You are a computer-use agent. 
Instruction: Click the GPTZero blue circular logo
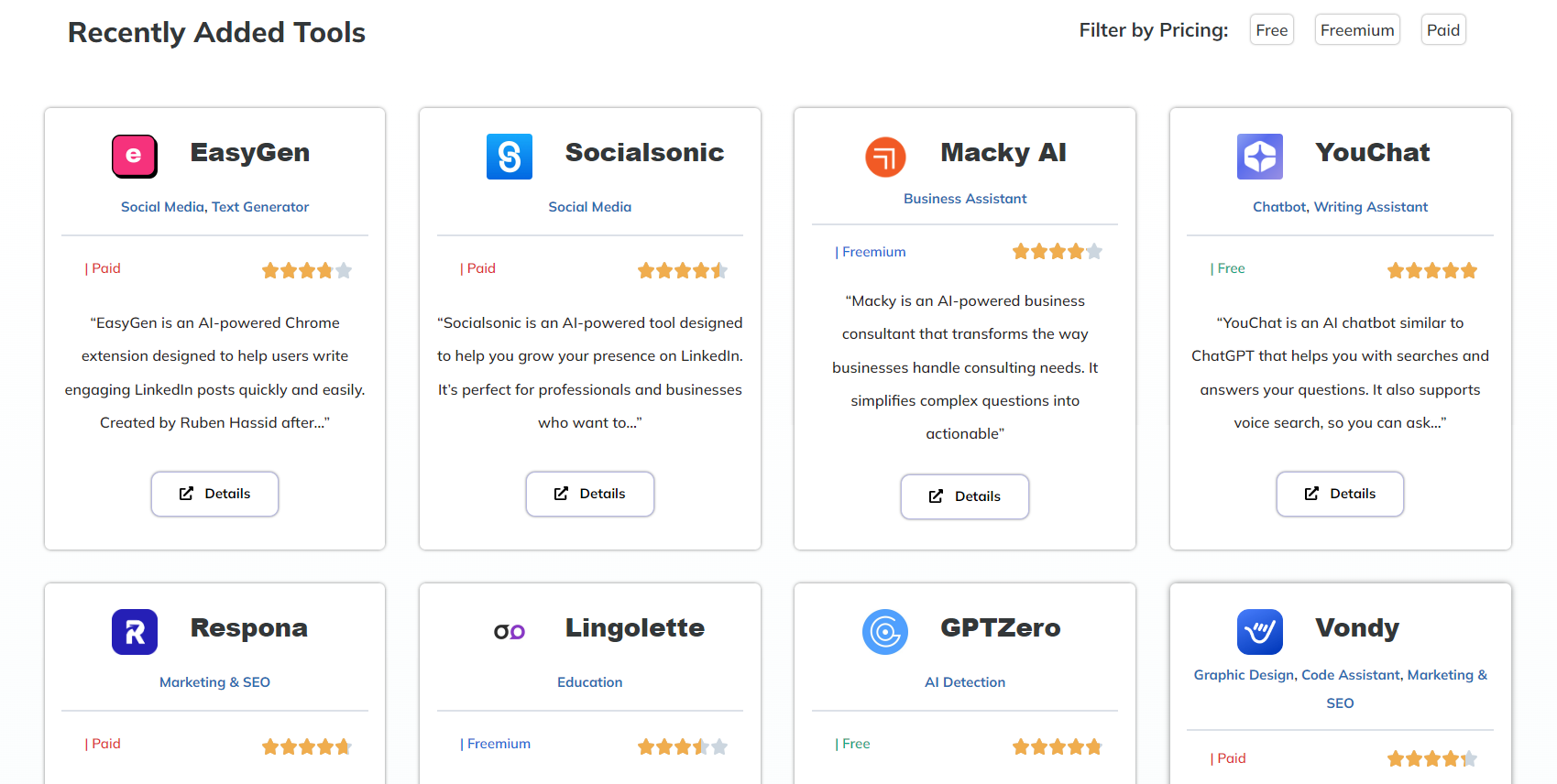point(885,632)
